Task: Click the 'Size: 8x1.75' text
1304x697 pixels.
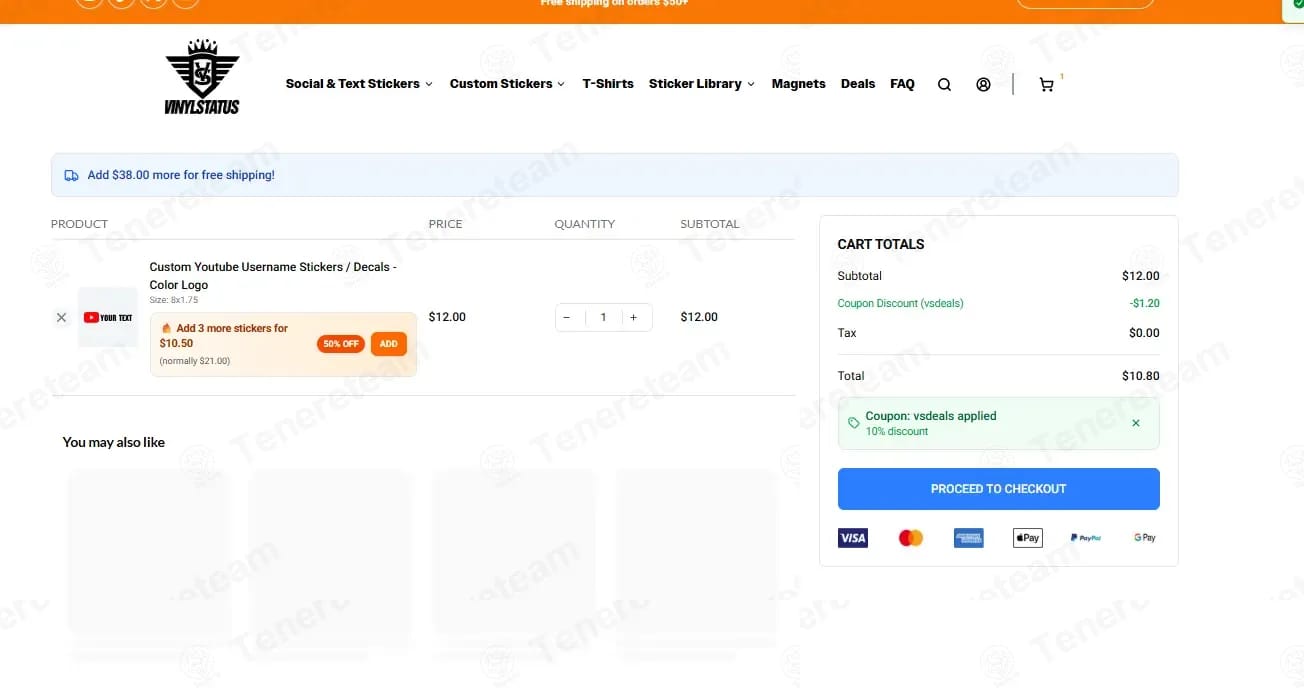Action: click(174, 300)
